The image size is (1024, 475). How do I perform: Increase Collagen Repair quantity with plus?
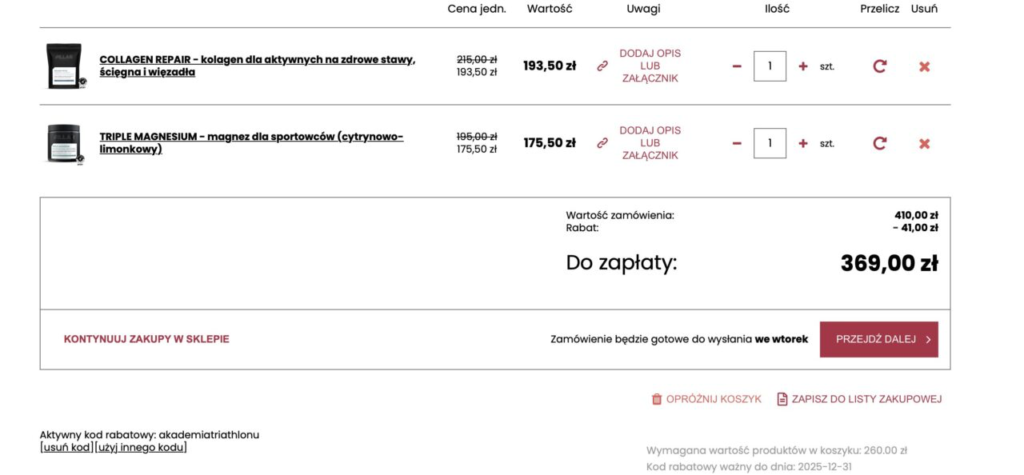(803, 66)
